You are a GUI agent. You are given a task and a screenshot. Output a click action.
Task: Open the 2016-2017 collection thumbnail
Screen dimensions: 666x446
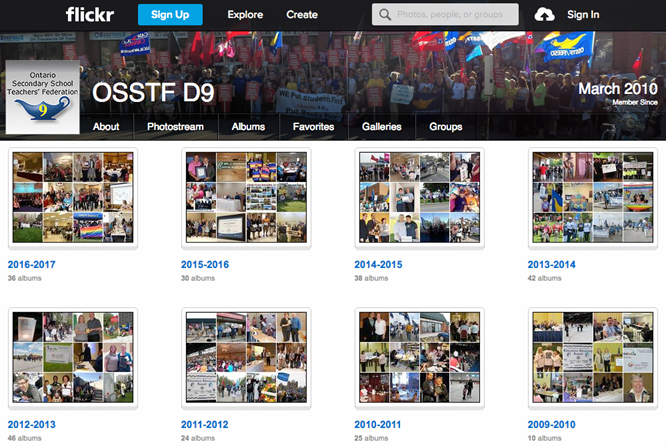tap(73, 198)
